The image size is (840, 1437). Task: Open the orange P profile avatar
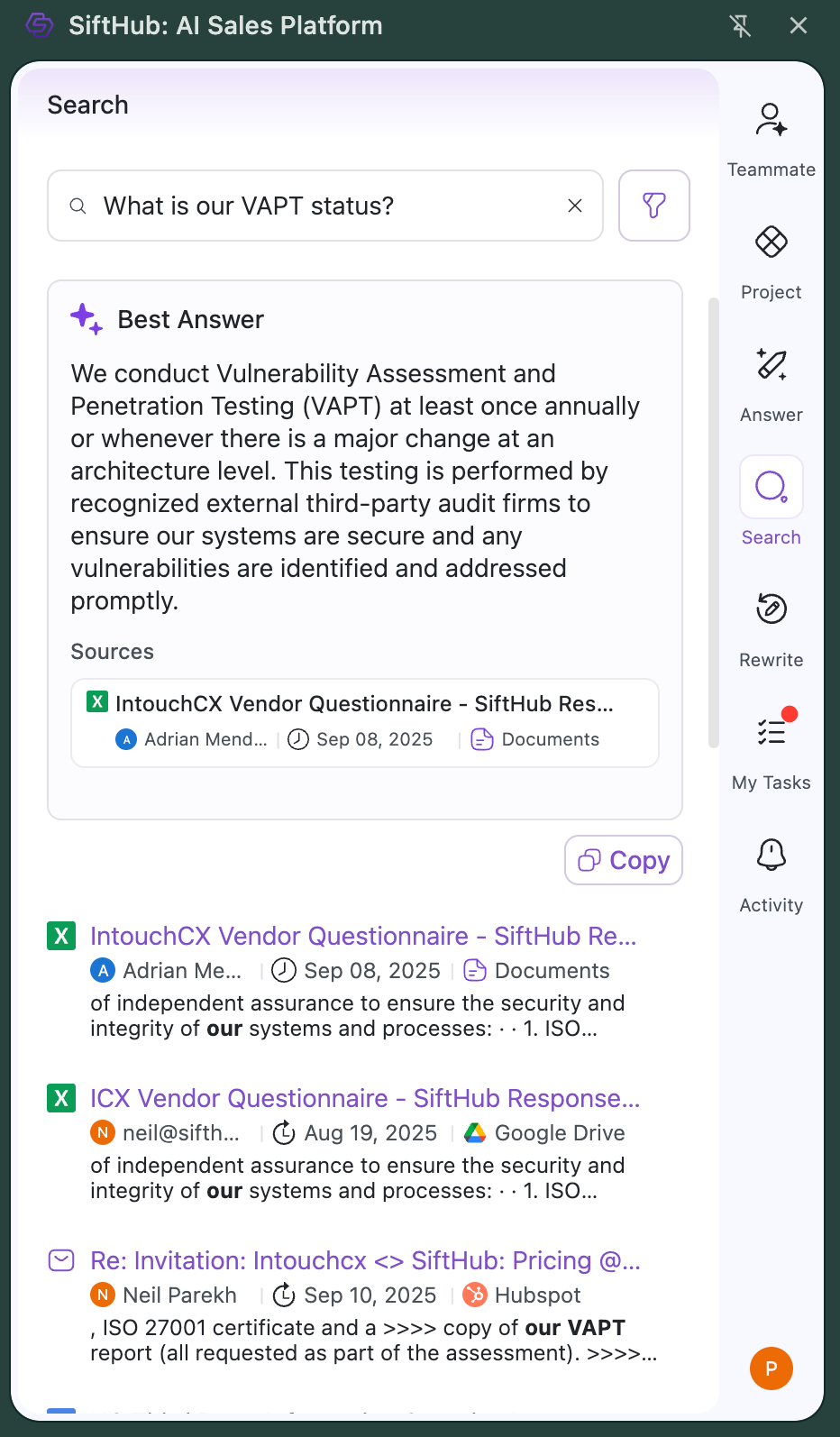pyautogui.click(x=771, y=1368)
